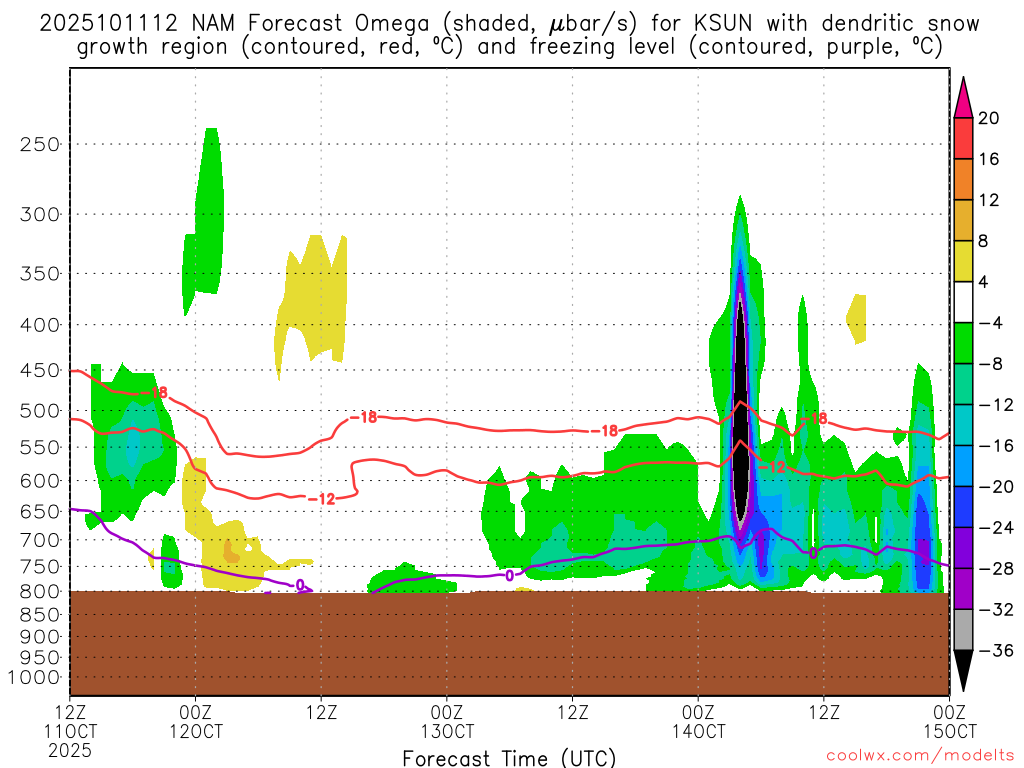The height and width of the screenshot is (768, 1024).
Task: Click the 900 pressure level label
Action: point(40,636)
